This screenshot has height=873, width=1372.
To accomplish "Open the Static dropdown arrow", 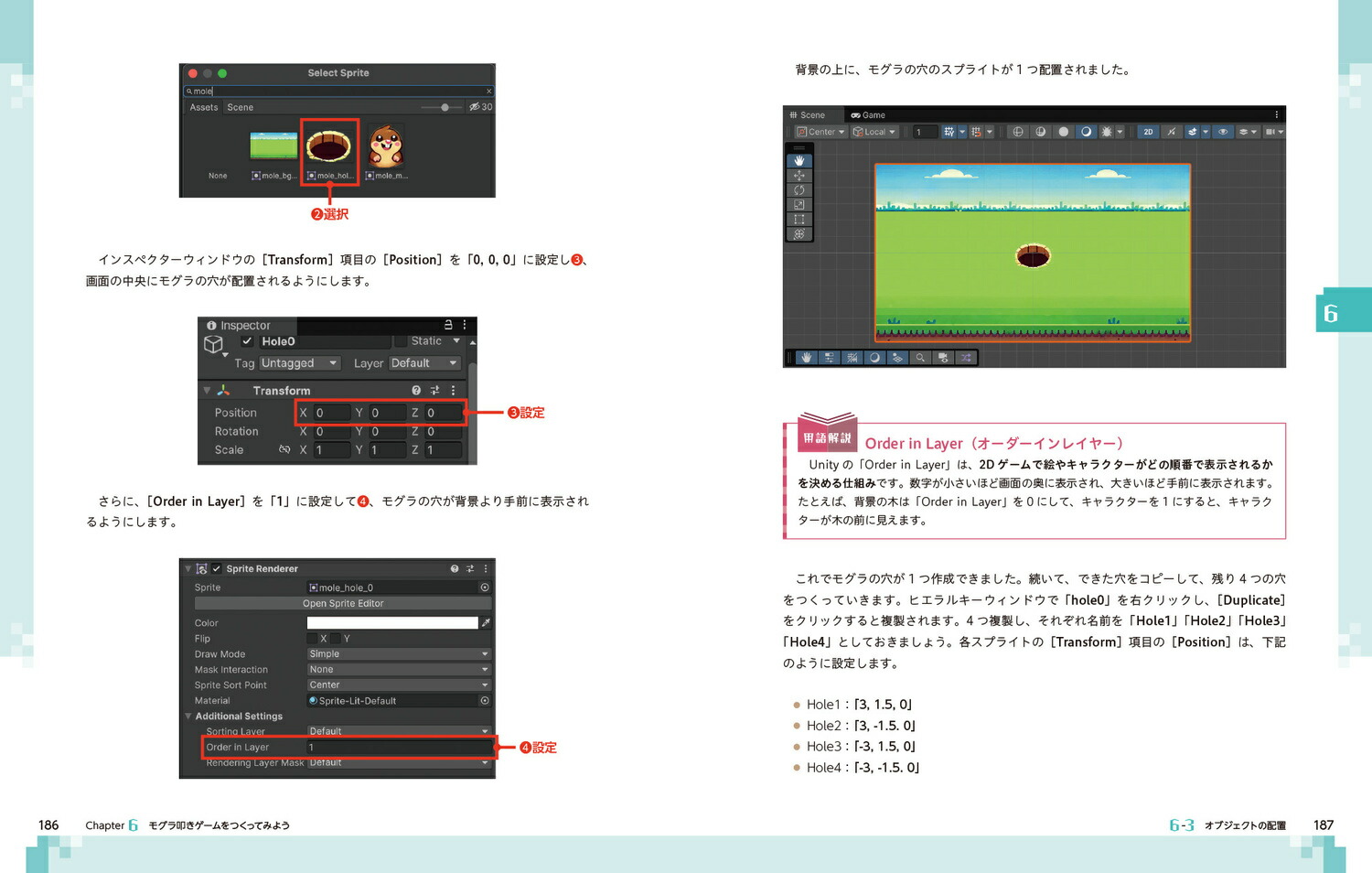I will point(456,341).
